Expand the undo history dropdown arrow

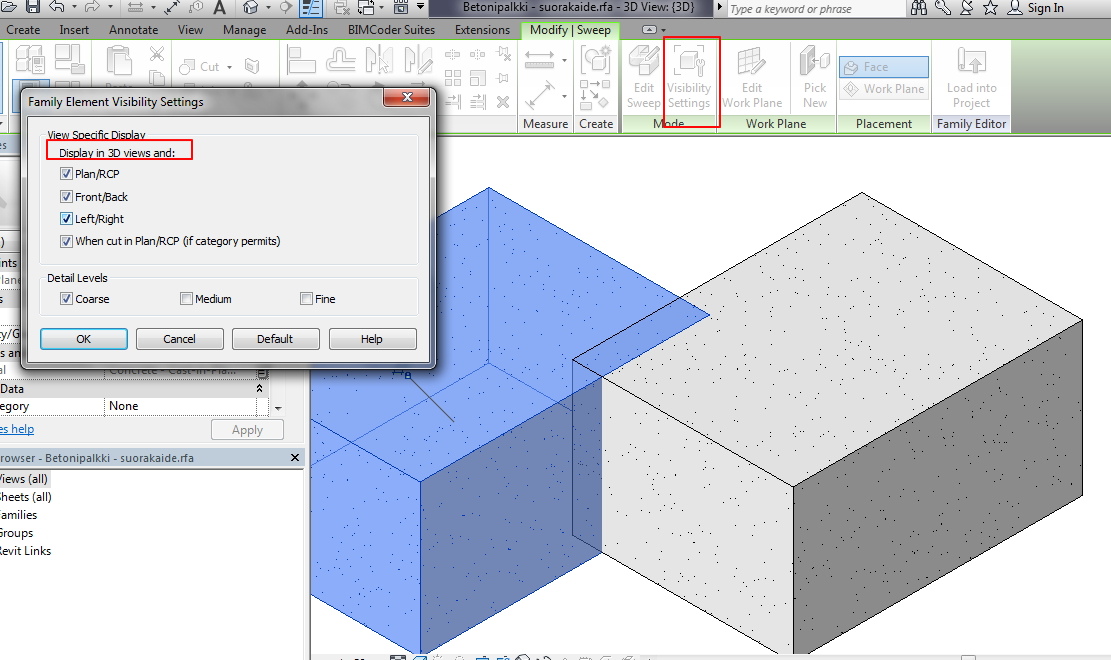(x=74, y=9)
